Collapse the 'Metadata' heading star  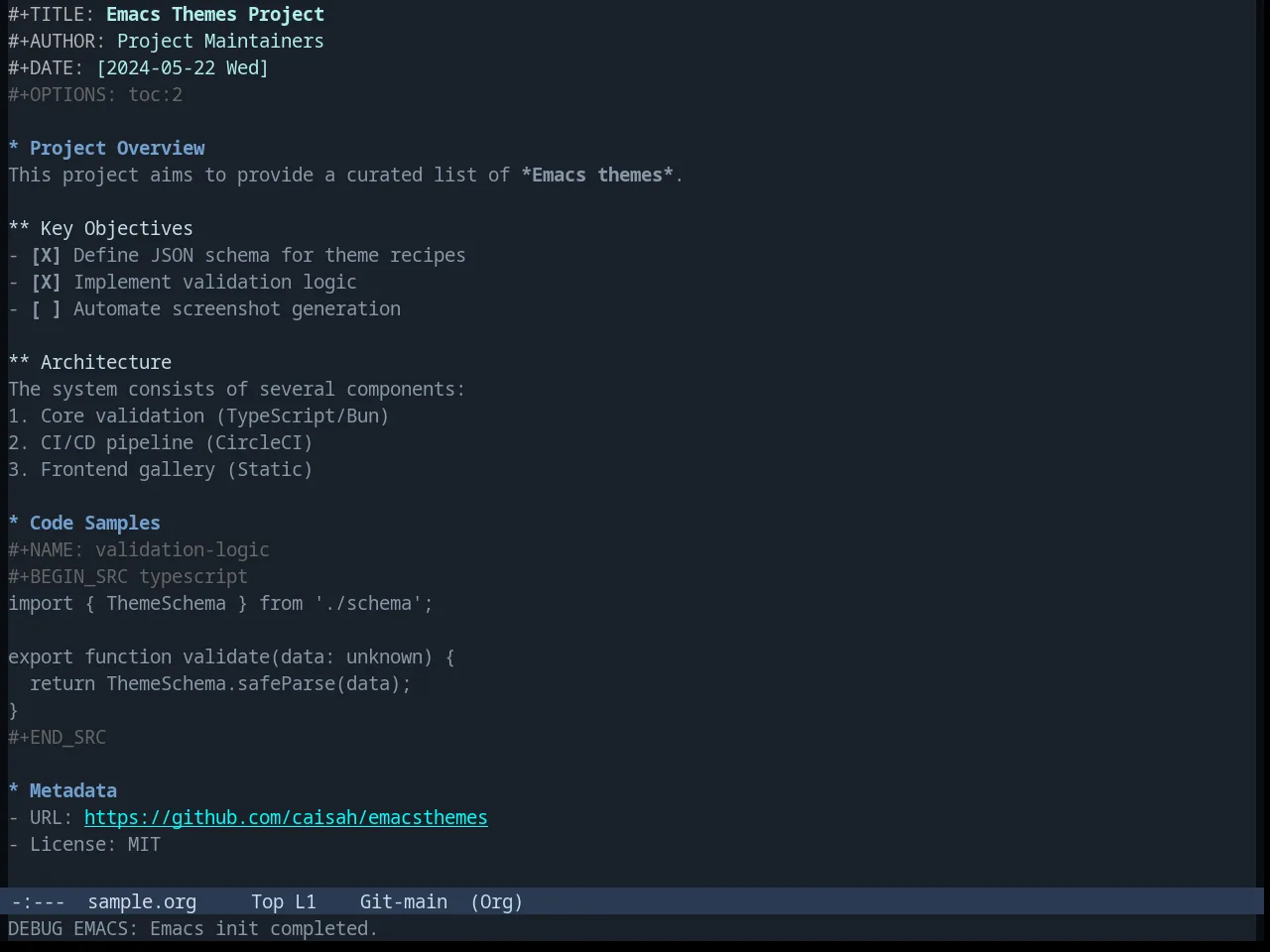[14, 791]
